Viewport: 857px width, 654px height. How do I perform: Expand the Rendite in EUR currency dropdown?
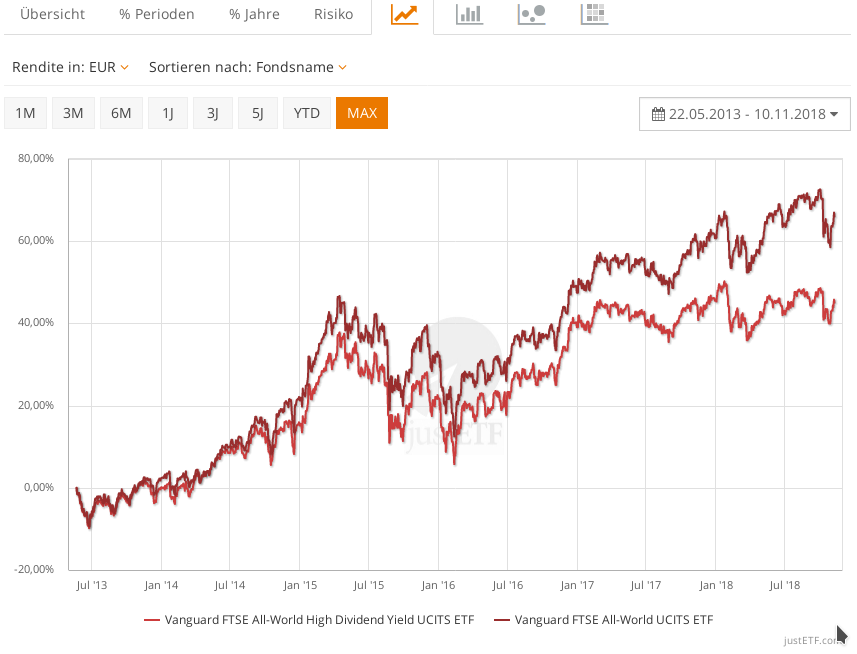(x=71, y=67)
